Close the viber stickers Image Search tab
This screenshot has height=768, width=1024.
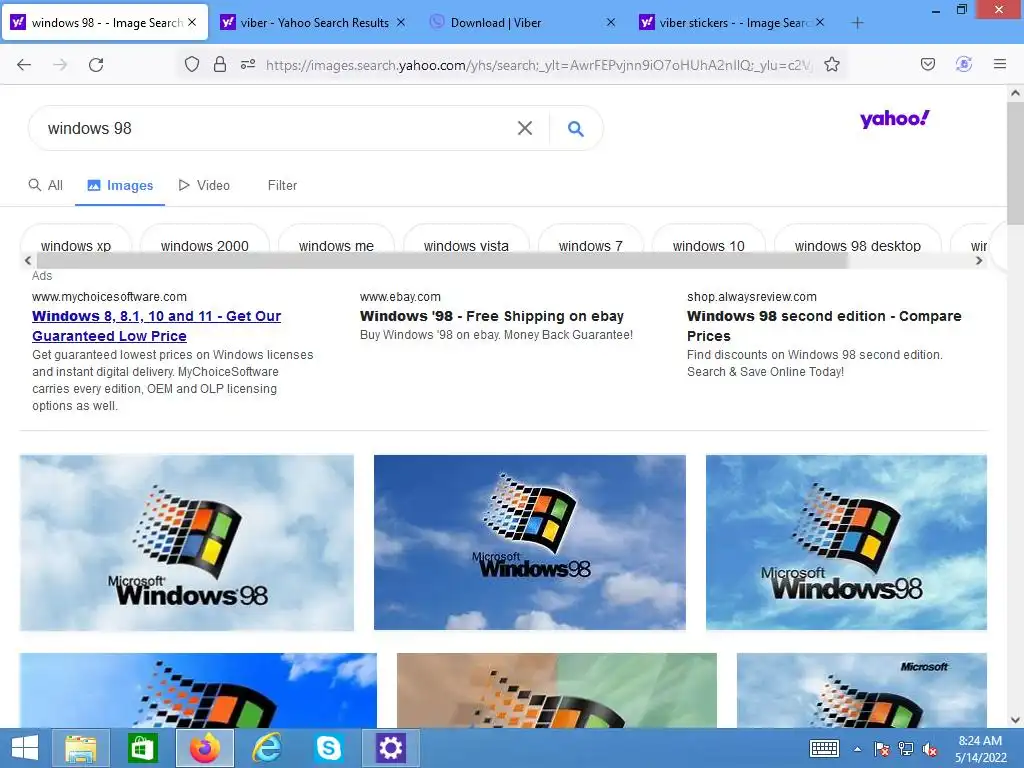(x=820, y=22)
